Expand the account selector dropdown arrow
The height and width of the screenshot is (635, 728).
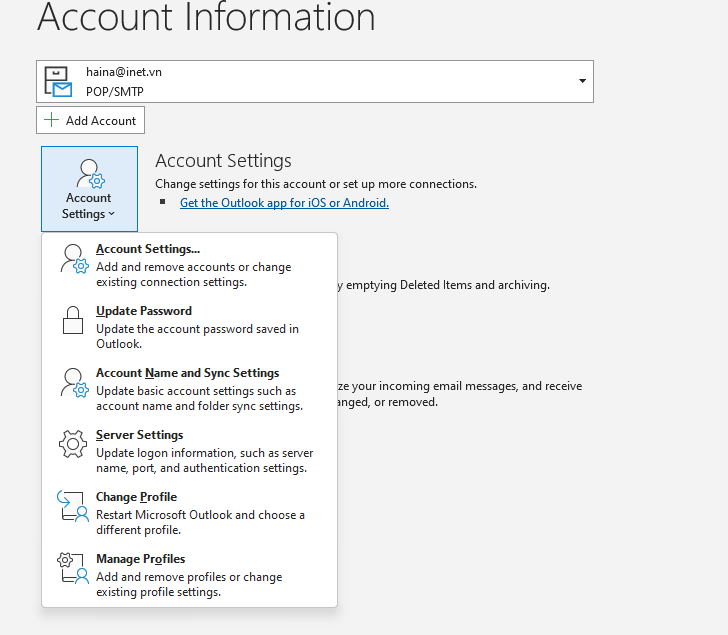tap(582, 81)
